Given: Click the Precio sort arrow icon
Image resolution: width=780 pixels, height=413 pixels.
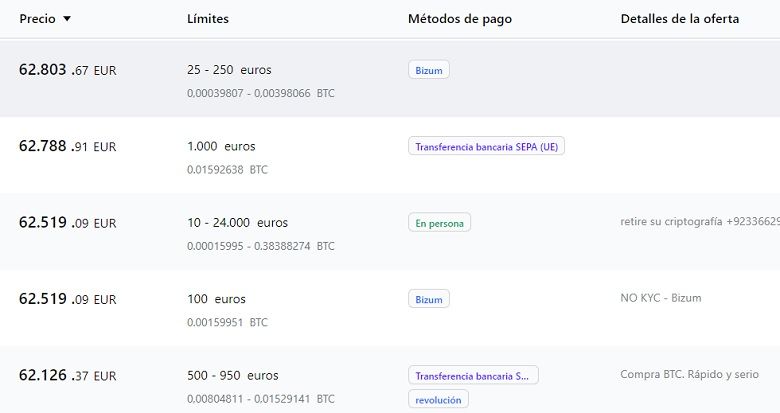Looking at the screenshot, I should [x=67, y=19].
